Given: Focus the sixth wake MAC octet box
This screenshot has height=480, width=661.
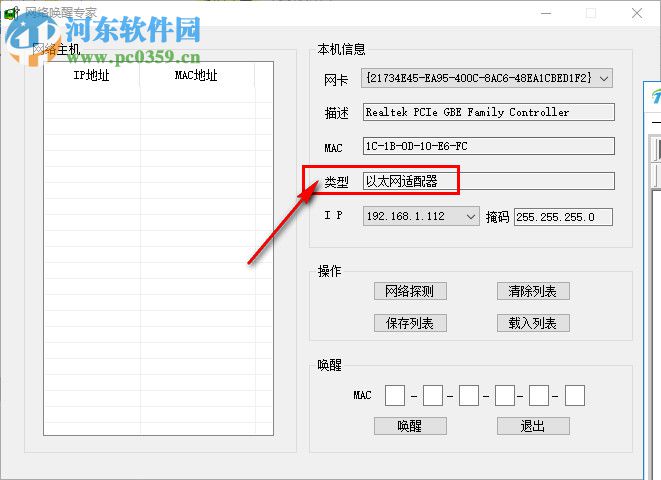Looking at the screenshot, I should 575,395.
